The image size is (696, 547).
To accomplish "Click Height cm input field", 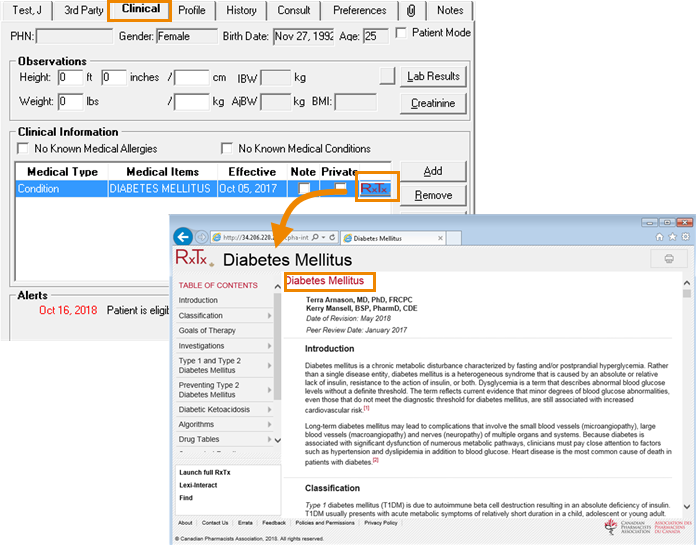I will point(191,77).
